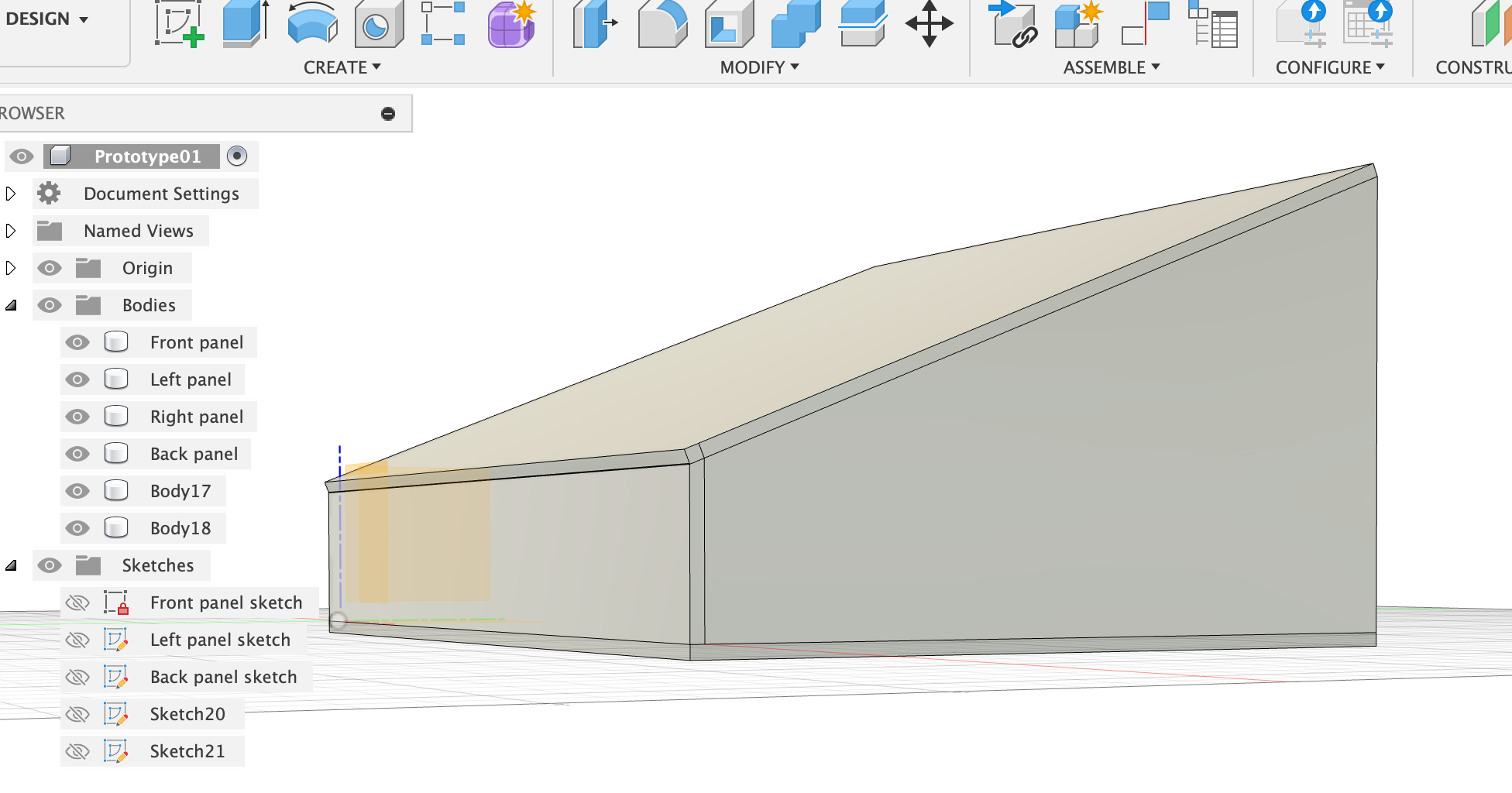1512x793 pixels.
Task: Activate the Press Pull tool
Action: 594,25
